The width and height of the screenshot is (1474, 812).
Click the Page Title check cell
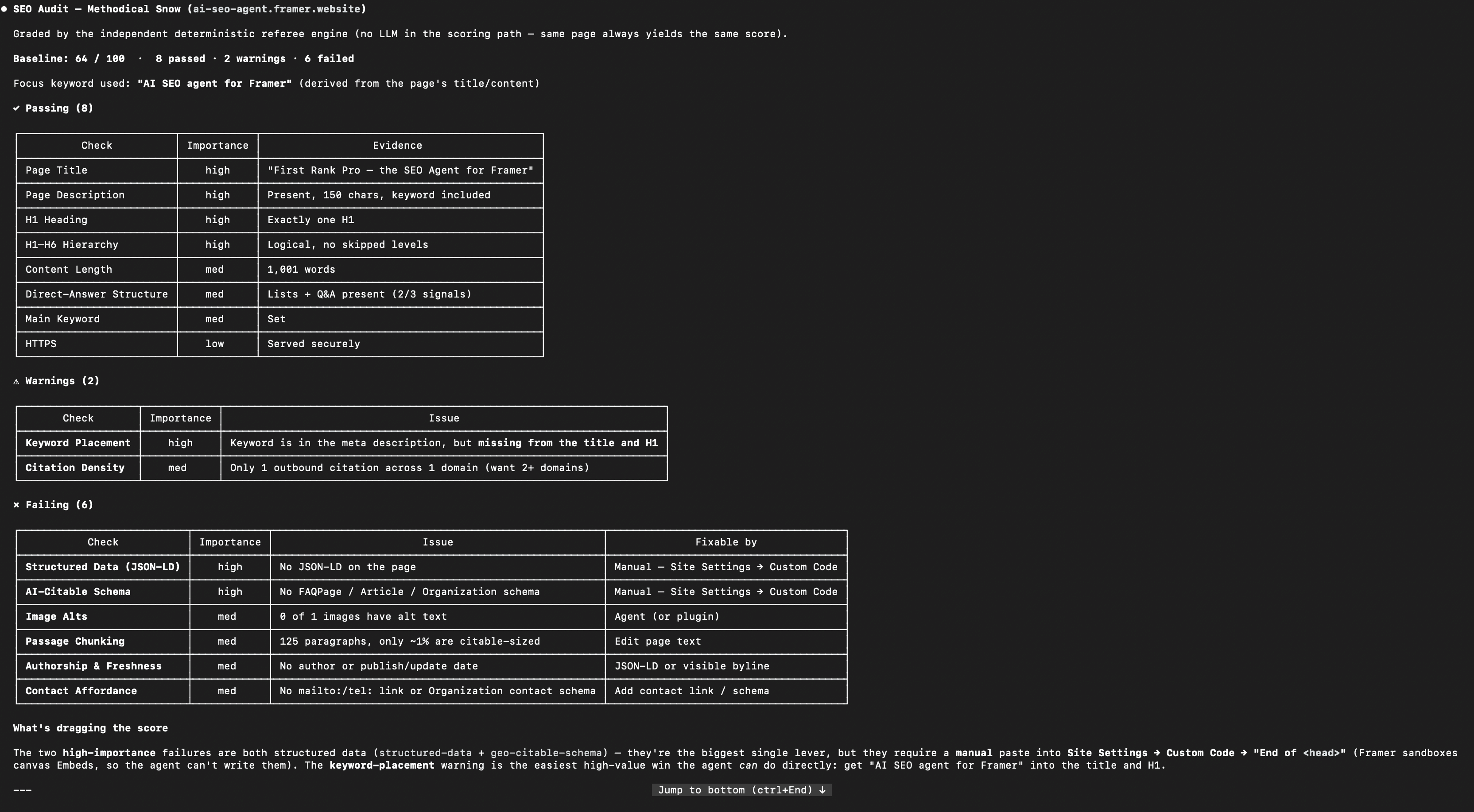[x=97, y=170]
